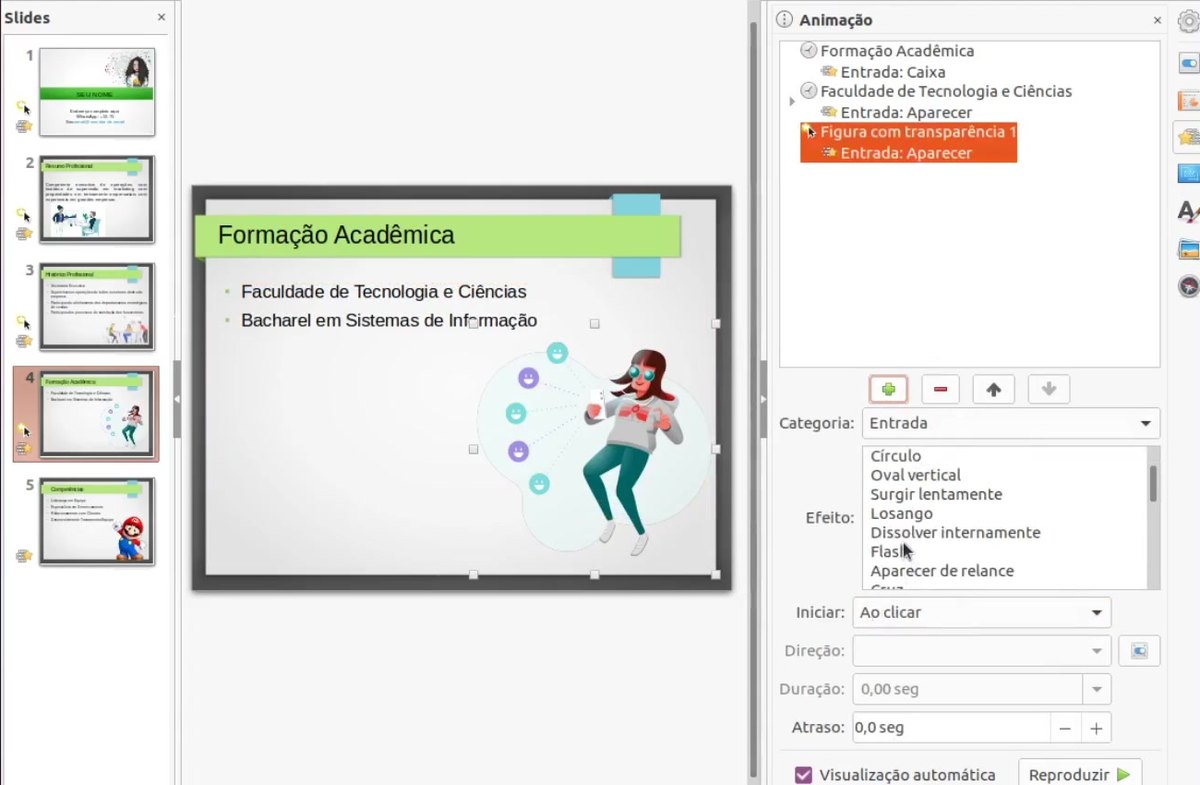Click slide 2 transition indicator icon

[x=23, y=214]
